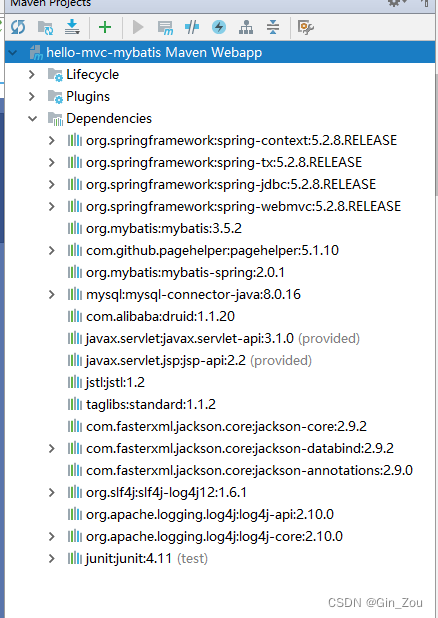
Task: Expand spring-webmvc dependency tree
Action: tap(52, 206)
